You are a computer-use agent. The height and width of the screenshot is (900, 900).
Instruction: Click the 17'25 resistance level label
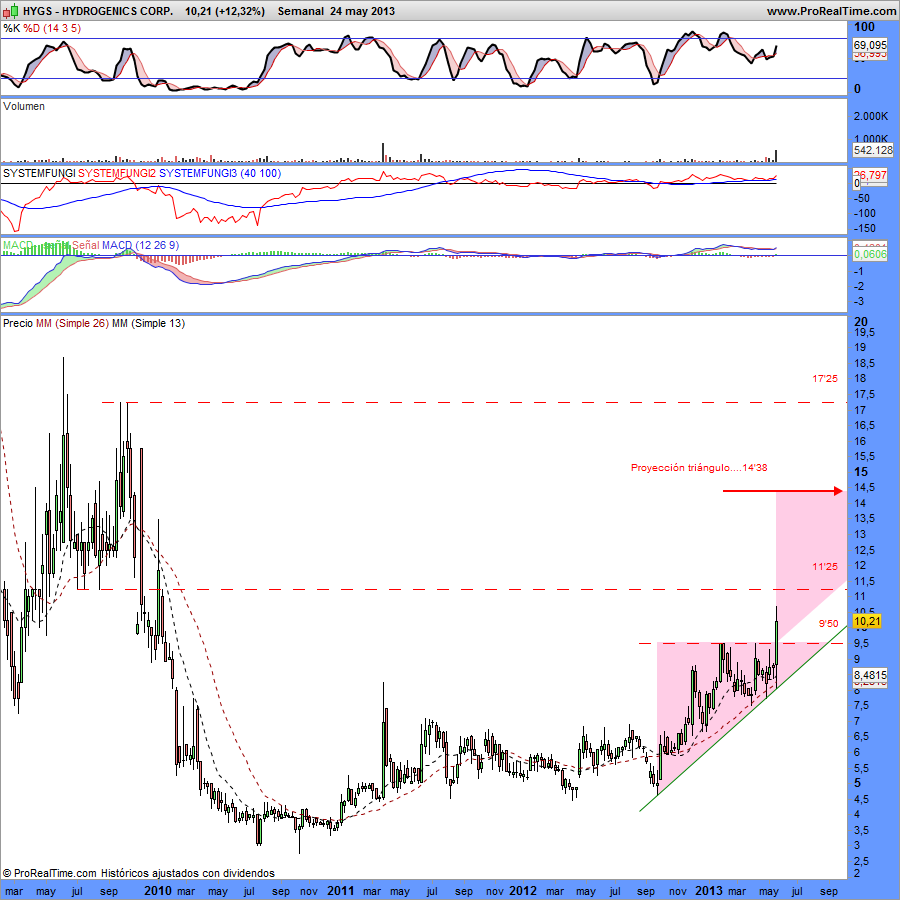click(x=825, y=379)
